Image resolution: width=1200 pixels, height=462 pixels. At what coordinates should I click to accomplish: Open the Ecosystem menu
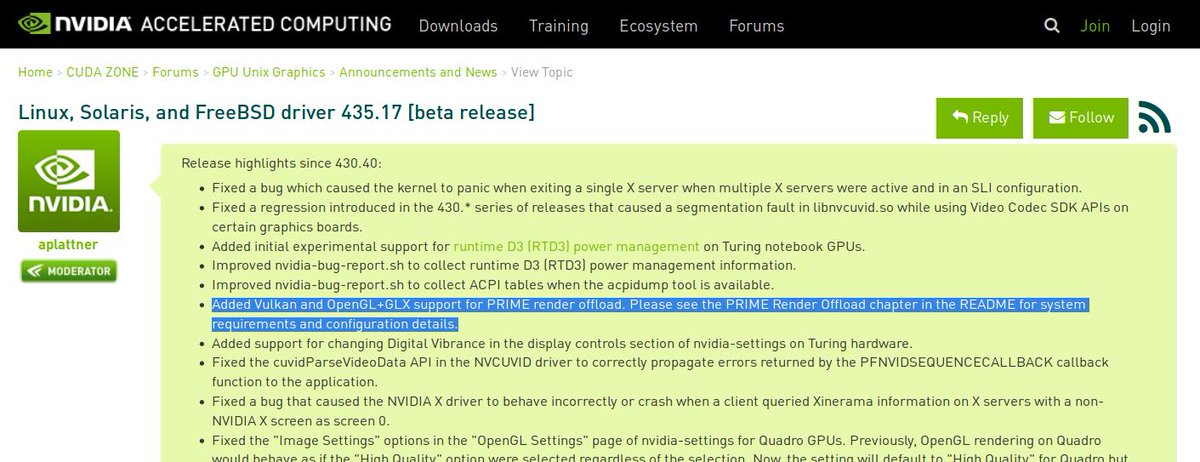659,25
